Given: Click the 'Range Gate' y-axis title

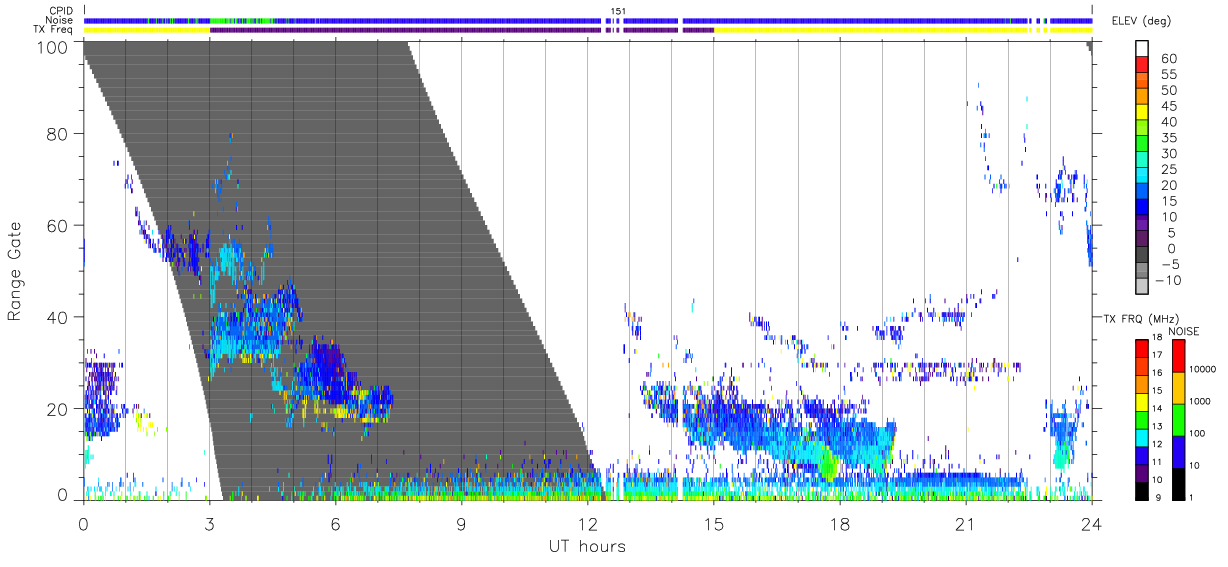Looking at the screenshot, I should 15,273.
